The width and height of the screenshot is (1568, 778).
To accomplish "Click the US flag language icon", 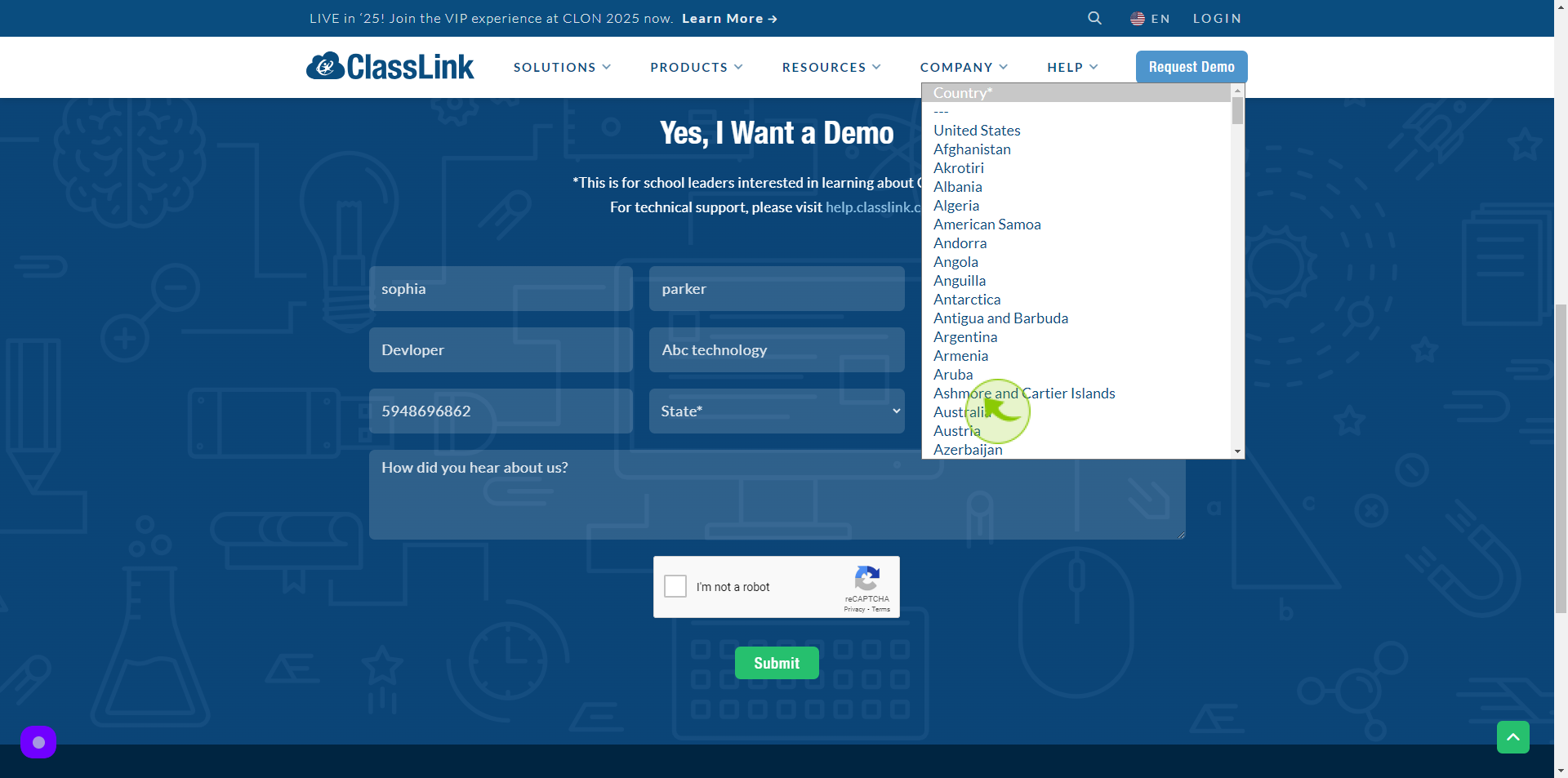I will pos(1137,18).
